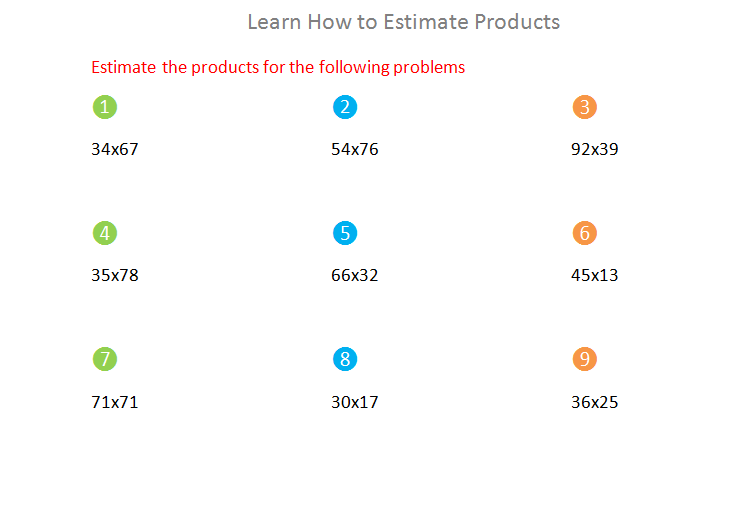
Task: Click the blue number 2 circle
Action: tap(345, 107)
